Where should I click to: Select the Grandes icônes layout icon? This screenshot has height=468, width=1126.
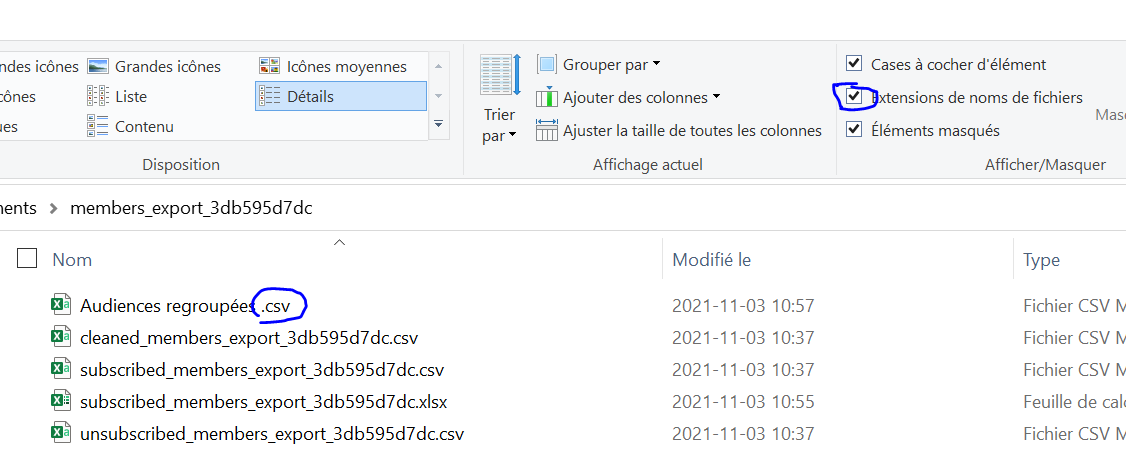point(98,67)
